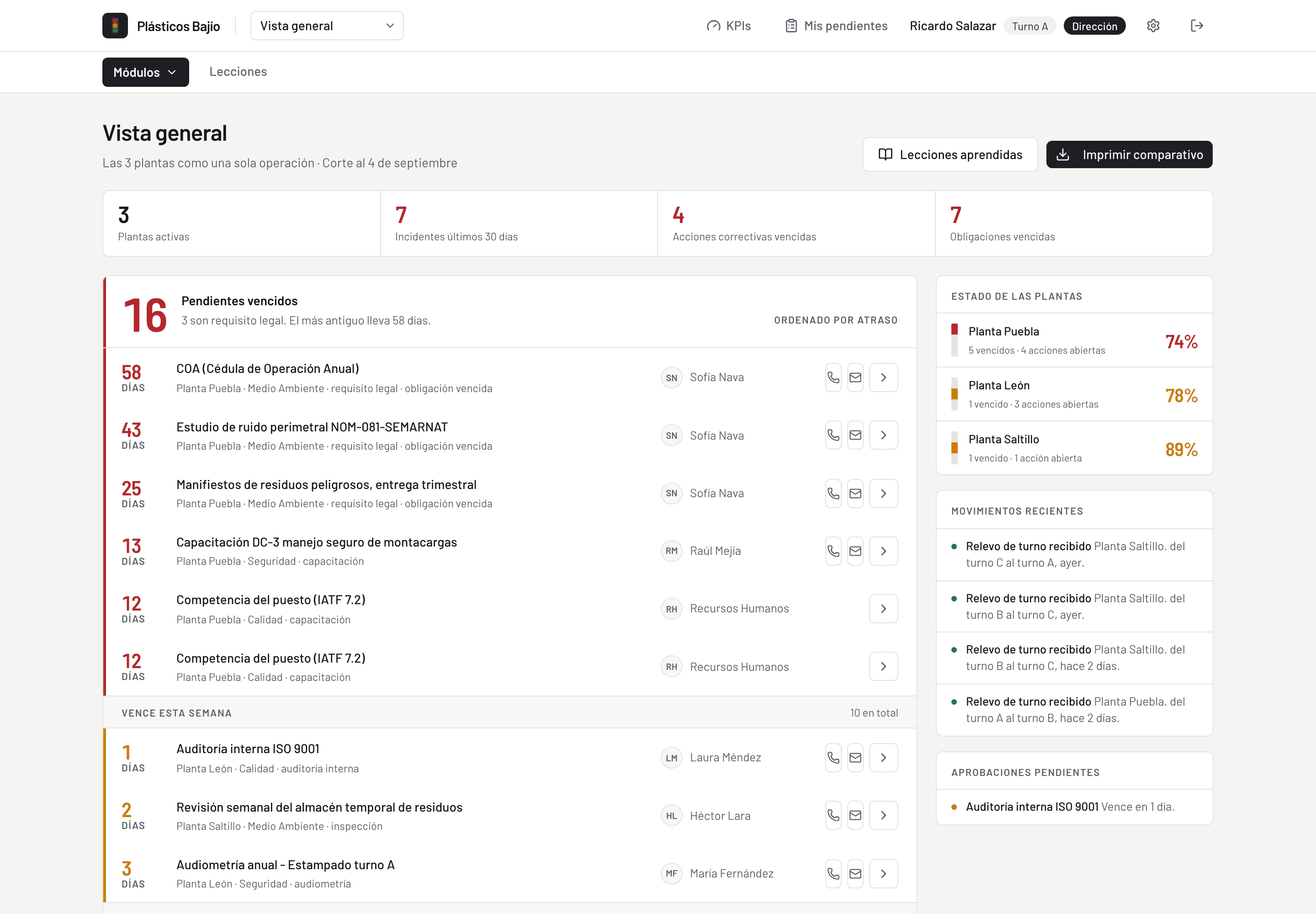Go to the Lecciones tab
This screenshot has width=1316, height=914.
click(238, 72)
